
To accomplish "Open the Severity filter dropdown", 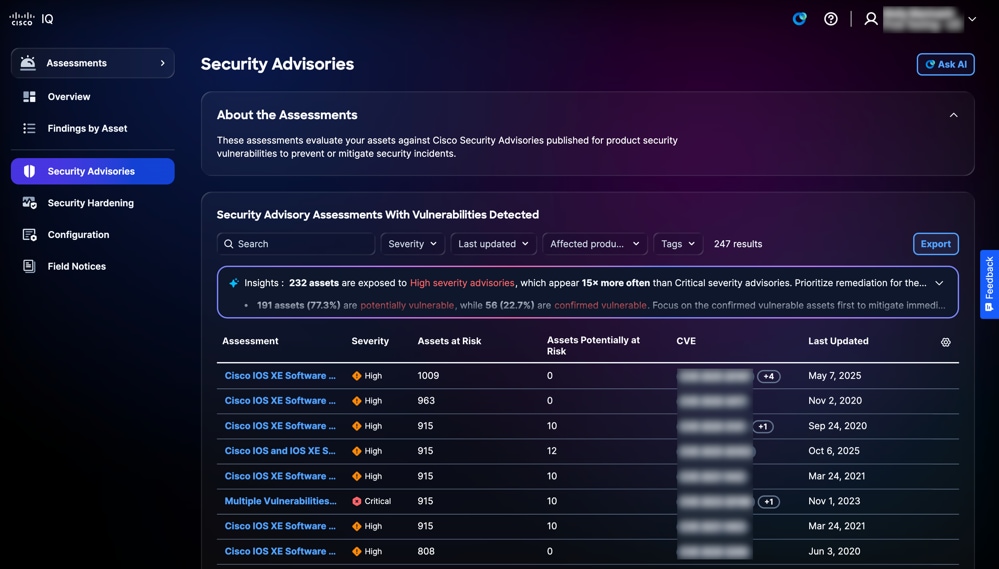I will point(412,244).
